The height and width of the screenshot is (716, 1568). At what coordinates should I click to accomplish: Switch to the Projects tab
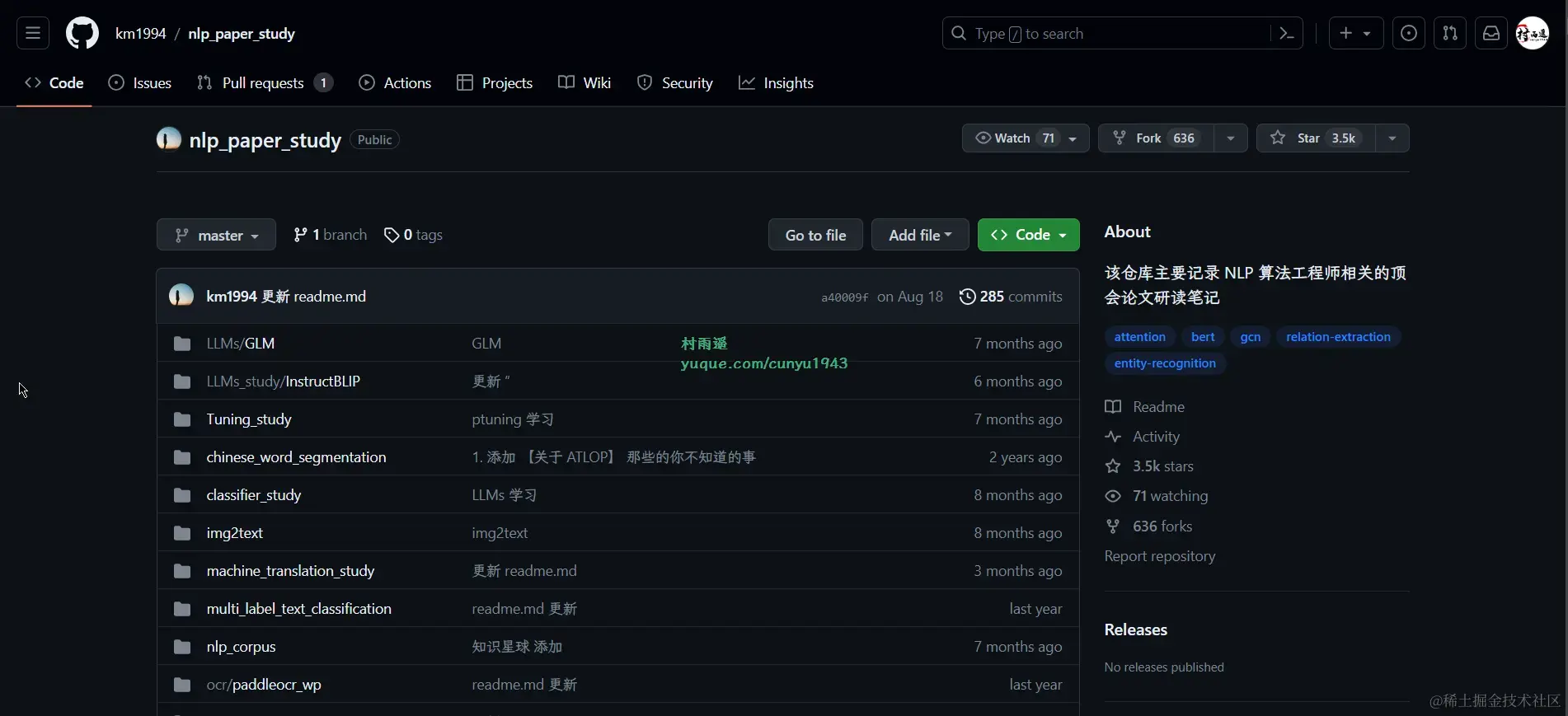coord(495,83)
